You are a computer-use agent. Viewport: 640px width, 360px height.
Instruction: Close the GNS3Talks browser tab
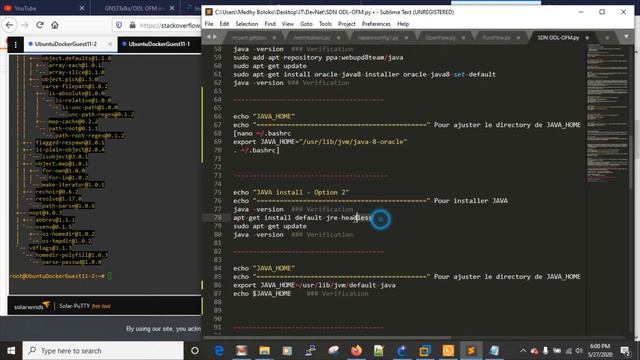172,8
